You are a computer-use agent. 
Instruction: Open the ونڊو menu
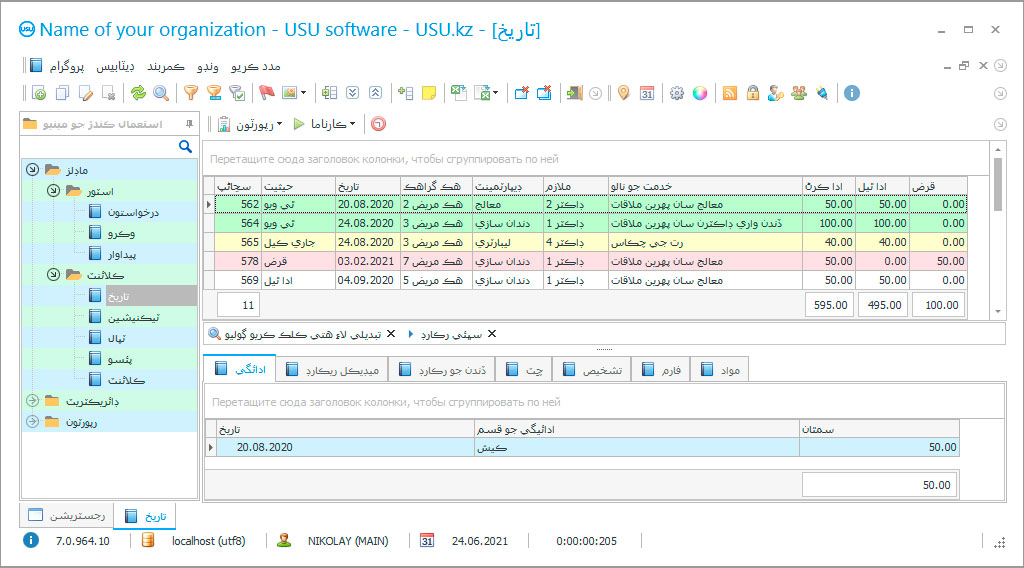click(x=208, y=67)
